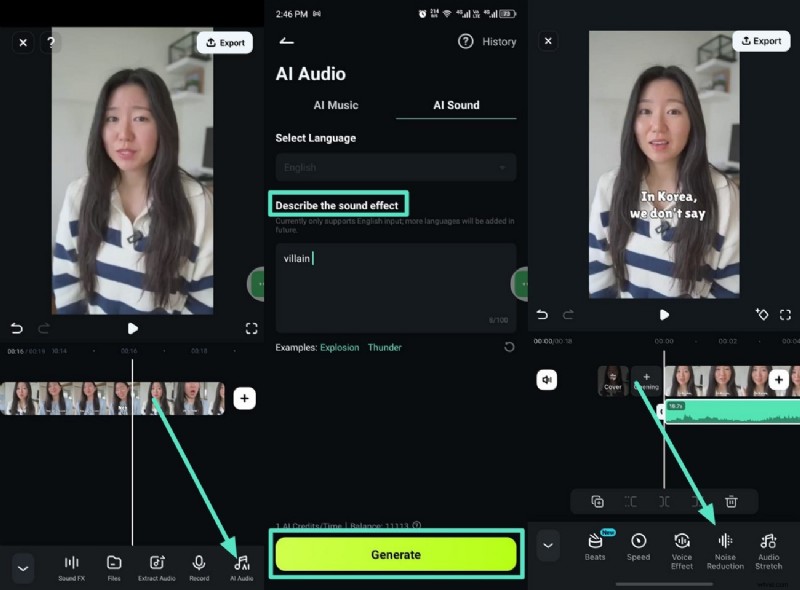Open AI Audio from the bottom toolbar
The height and width of the screenshot is (590, 800).
(241, 565)
